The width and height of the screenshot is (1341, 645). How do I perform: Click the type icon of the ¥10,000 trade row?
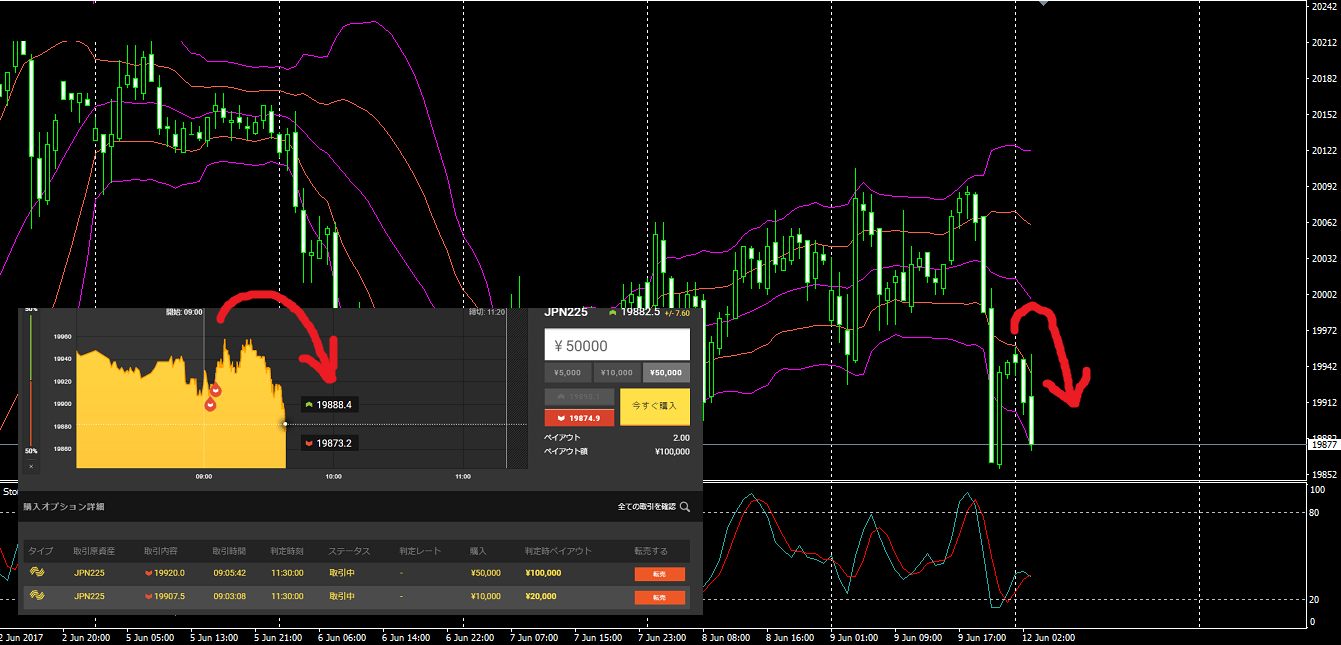point(39,596)
